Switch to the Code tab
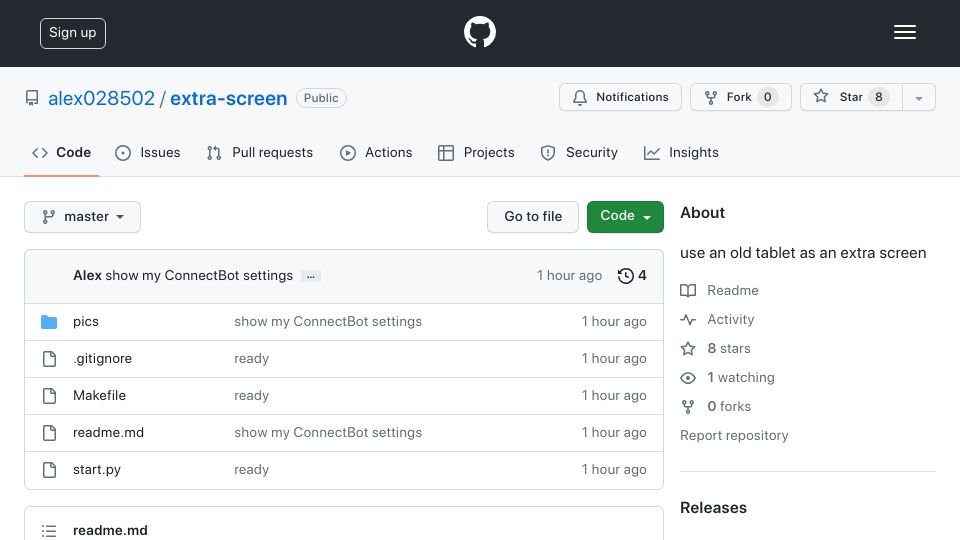This screenshot has width=960, height=540. pyautogui.click(x=61, y=152)
